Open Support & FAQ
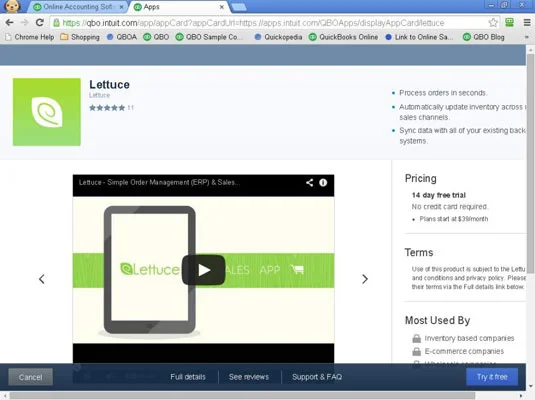535x400 pixels. pos(317,377)
